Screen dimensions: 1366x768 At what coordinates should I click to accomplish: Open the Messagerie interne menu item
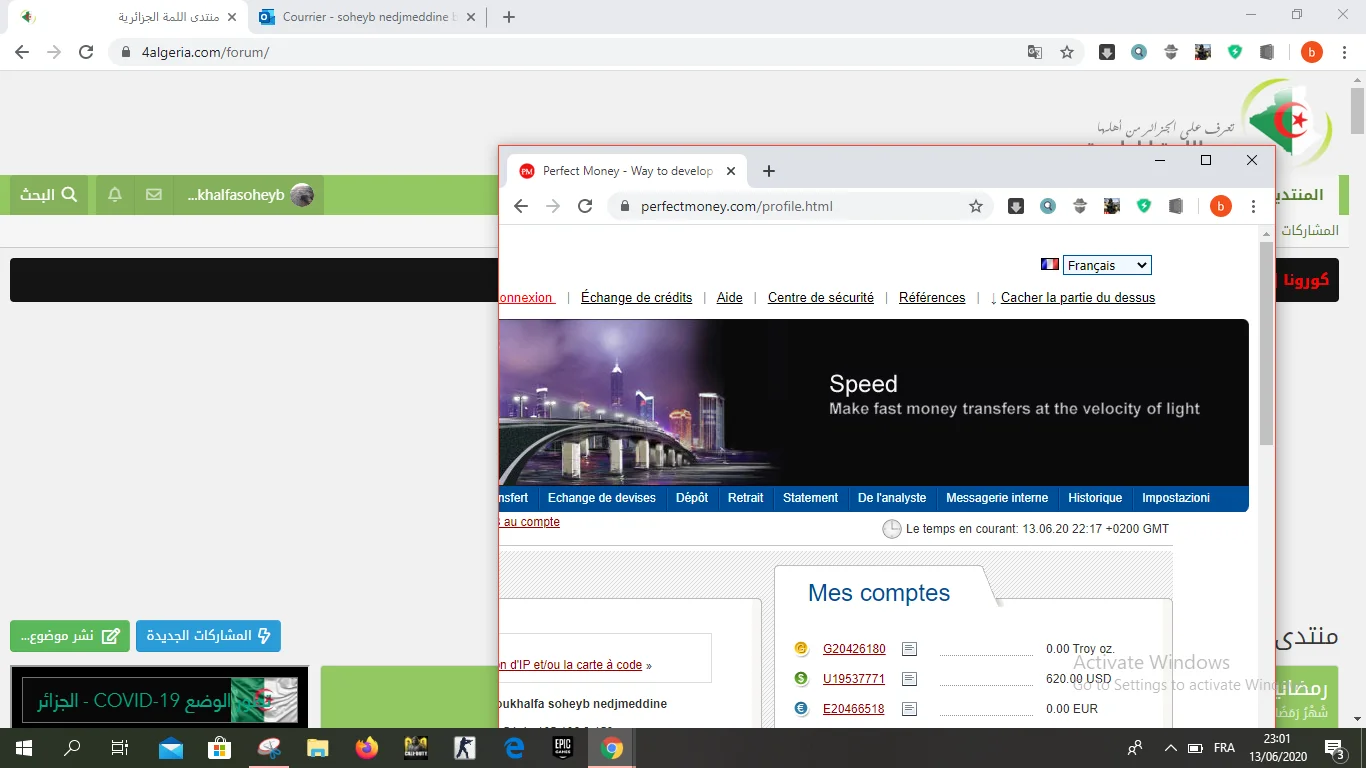click(997, 498)
